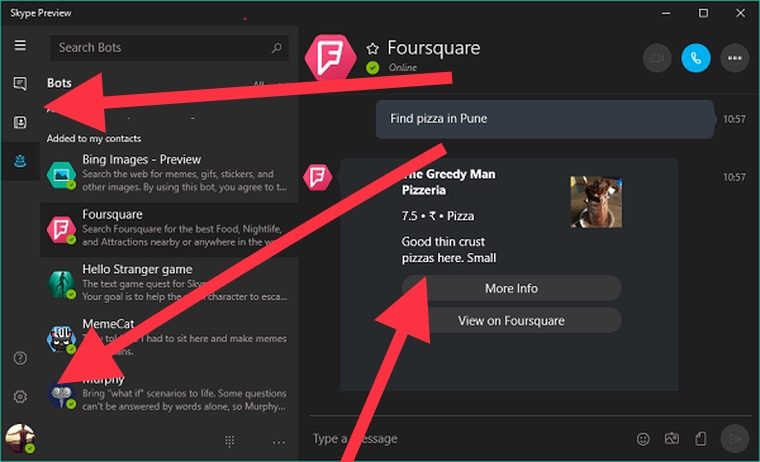Open the help question mark icon
The height and width of the screenshot is (462, 760).
coord(20,358)
